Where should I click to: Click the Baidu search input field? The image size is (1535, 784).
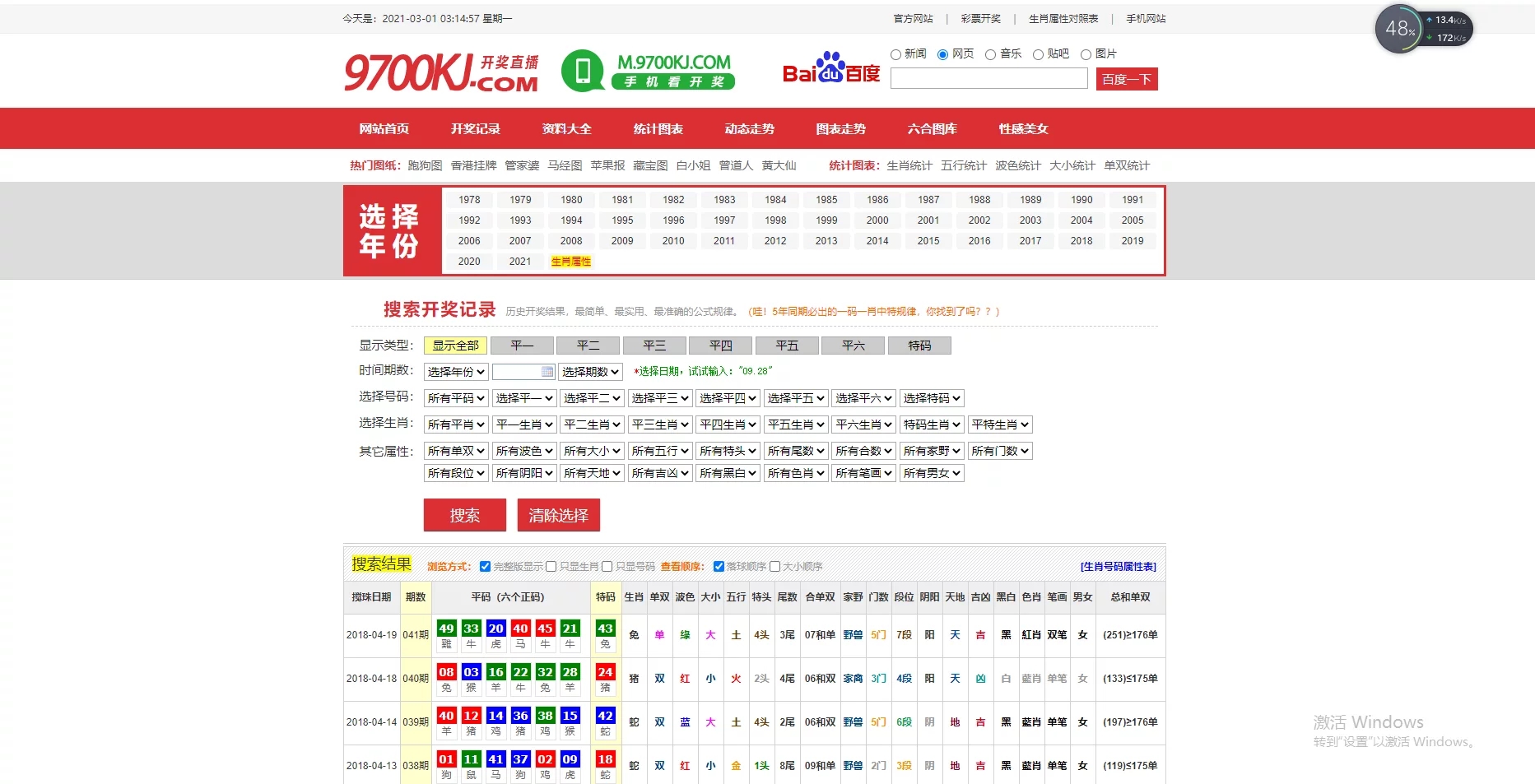click(x=989, y=78)
